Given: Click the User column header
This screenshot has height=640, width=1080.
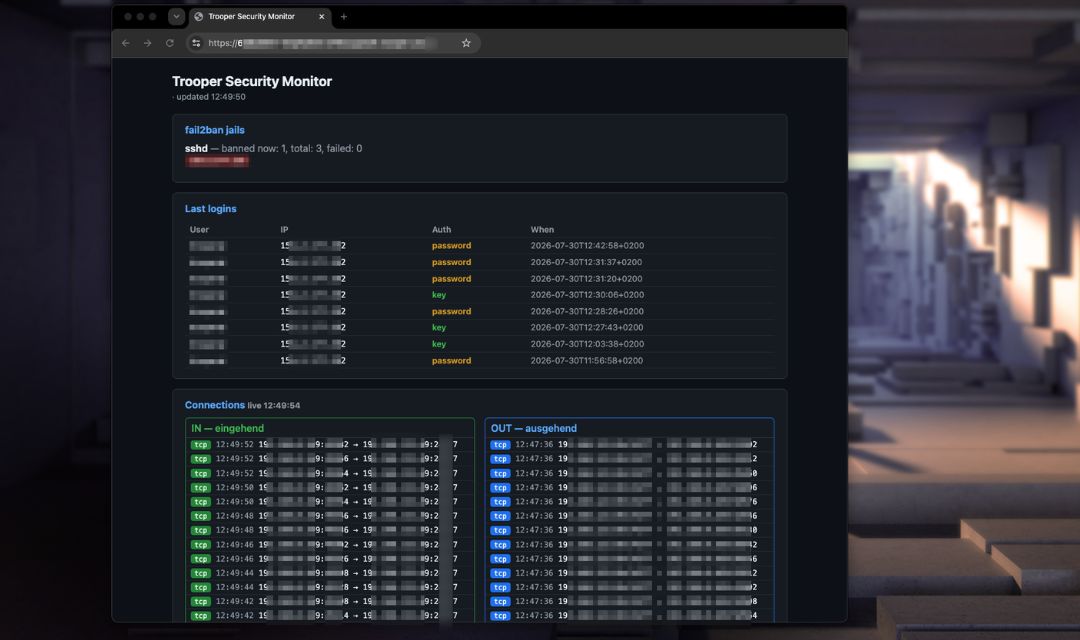Looking at the screenshot, I should tap(199, 229).
